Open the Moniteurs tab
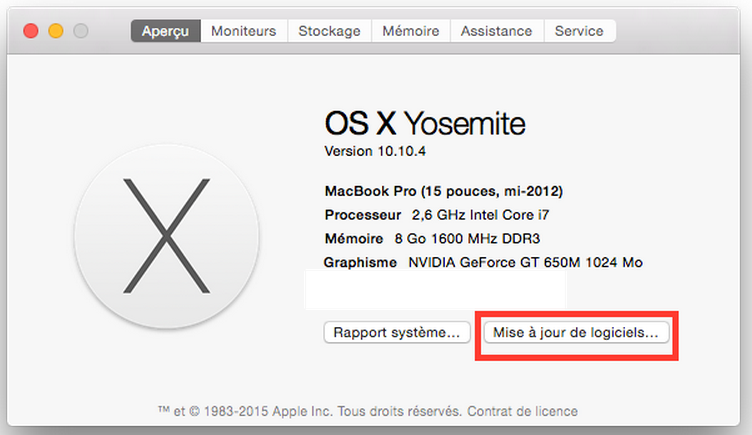Image resolution: width=752 pixels, height=435 pixels. tap(244, 31)
